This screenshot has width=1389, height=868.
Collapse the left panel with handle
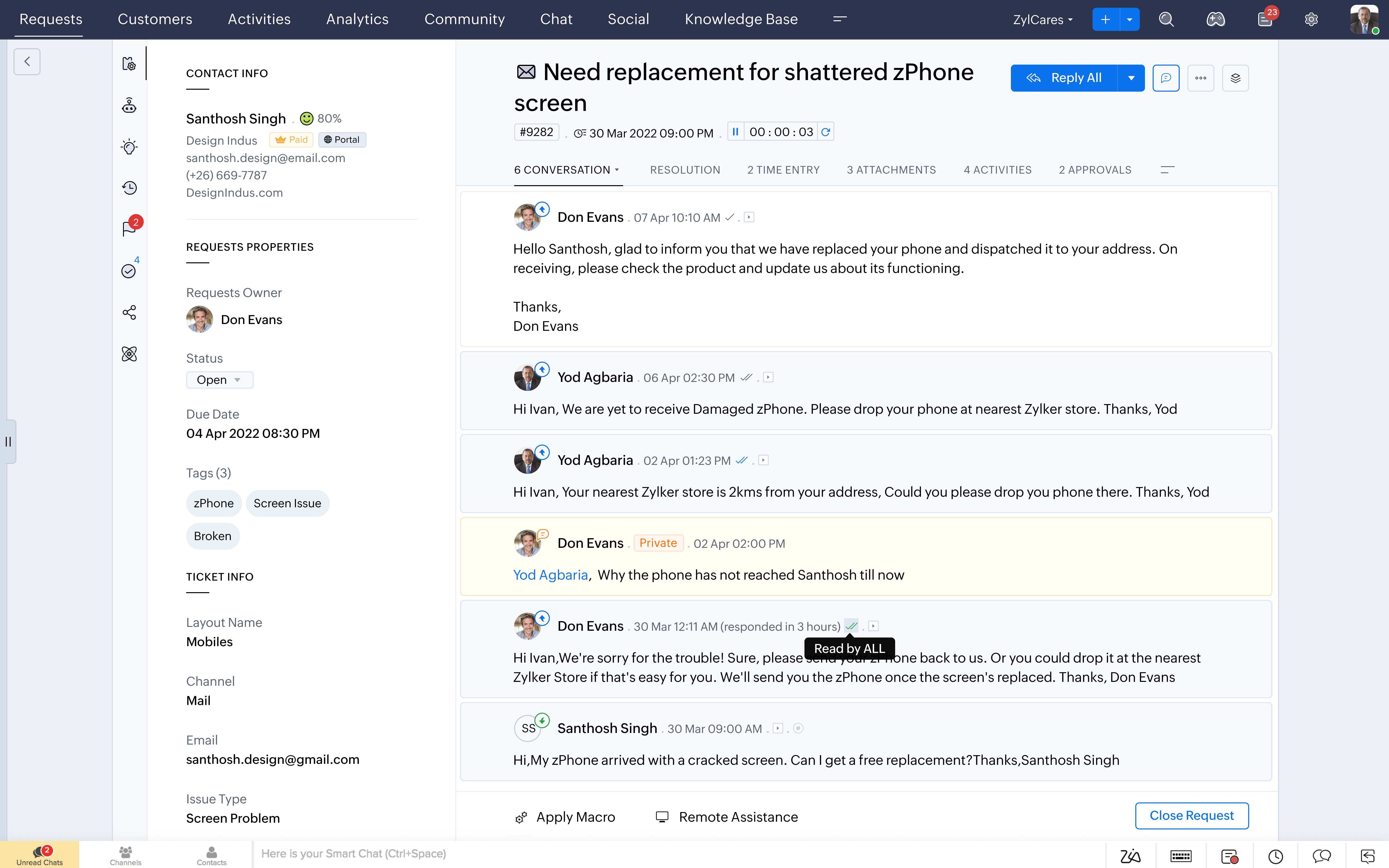8,441
